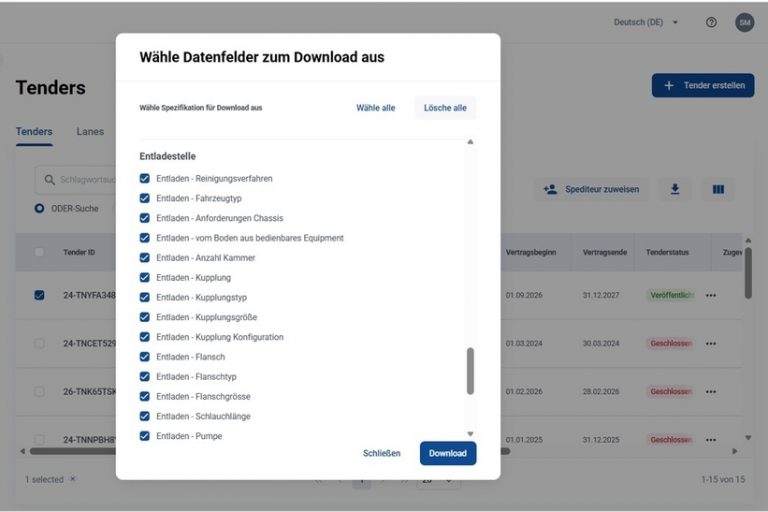Uncheck Entladen - Fahrzeugtyp
The image size is (768, 512).
click(x=144, y=198)
